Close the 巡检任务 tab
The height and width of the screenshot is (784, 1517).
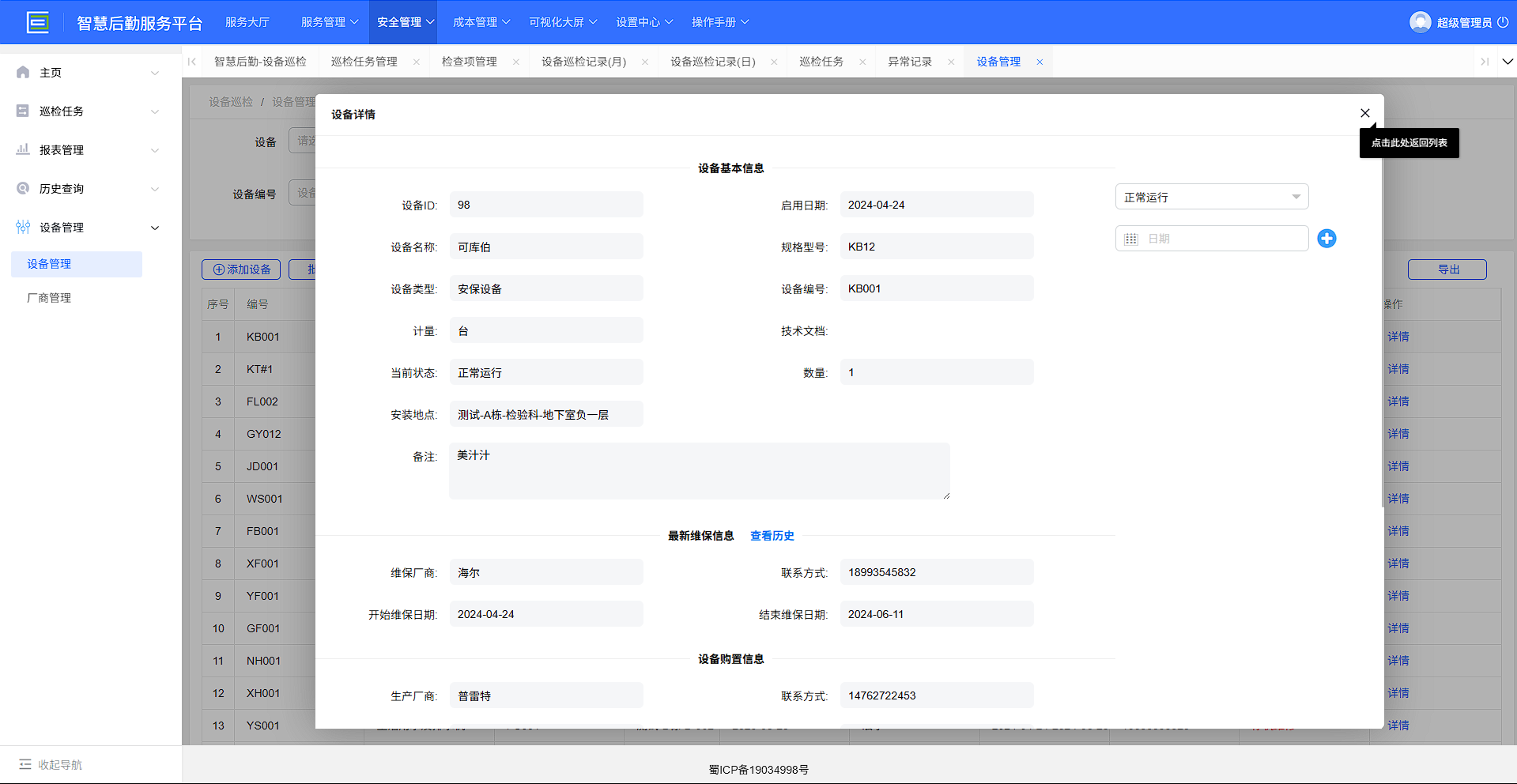[x=862, y=62]
